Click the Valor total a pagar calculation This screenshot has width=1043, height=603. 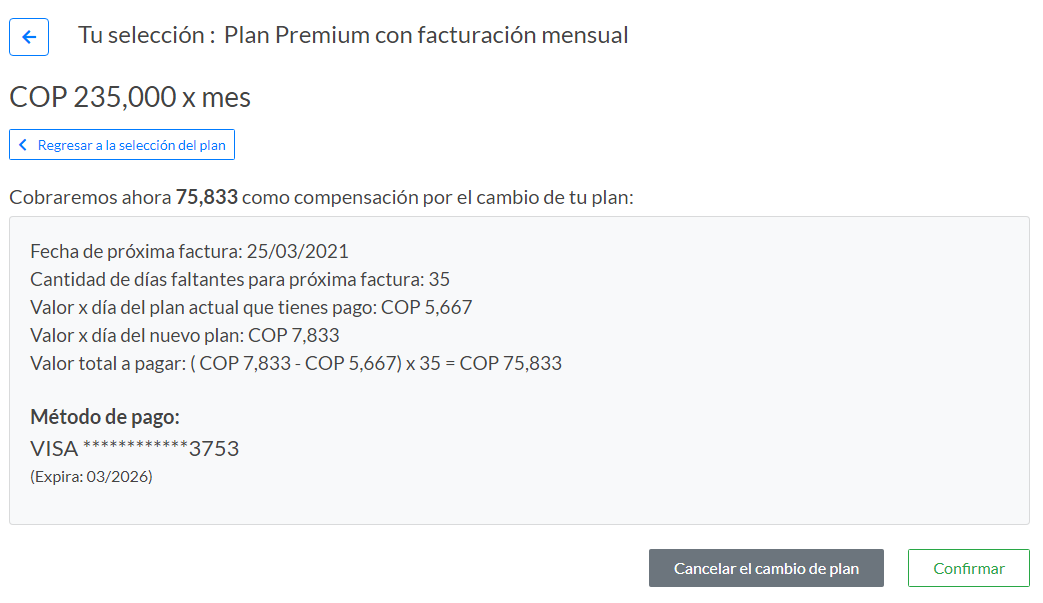coord(295,363)
